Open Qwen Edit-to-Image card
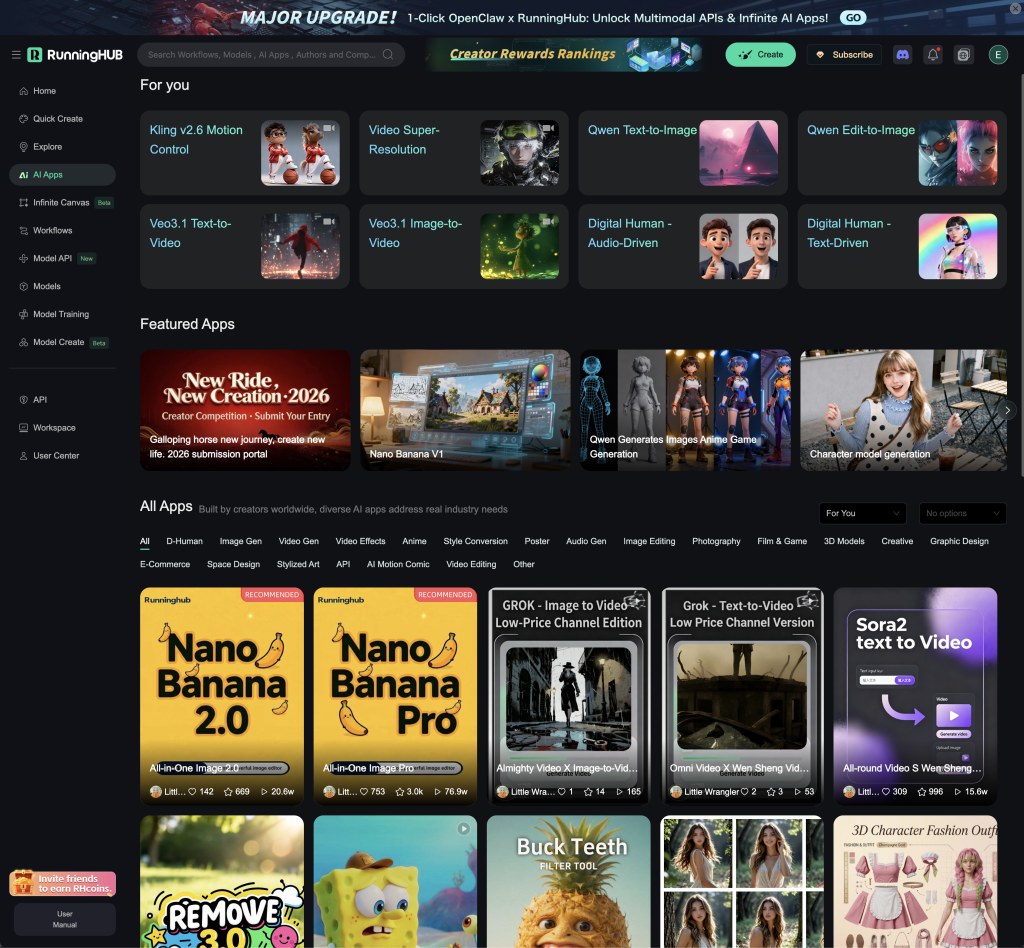This screenshot has width=1024, height=948. 902,153
